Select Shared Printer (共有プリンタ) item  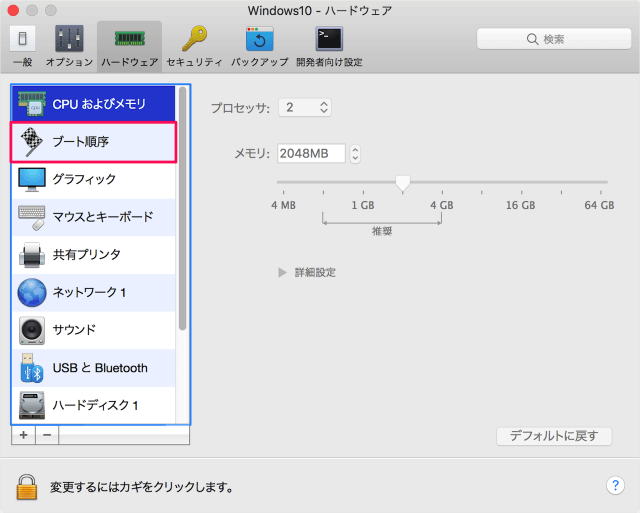(93, 254)
